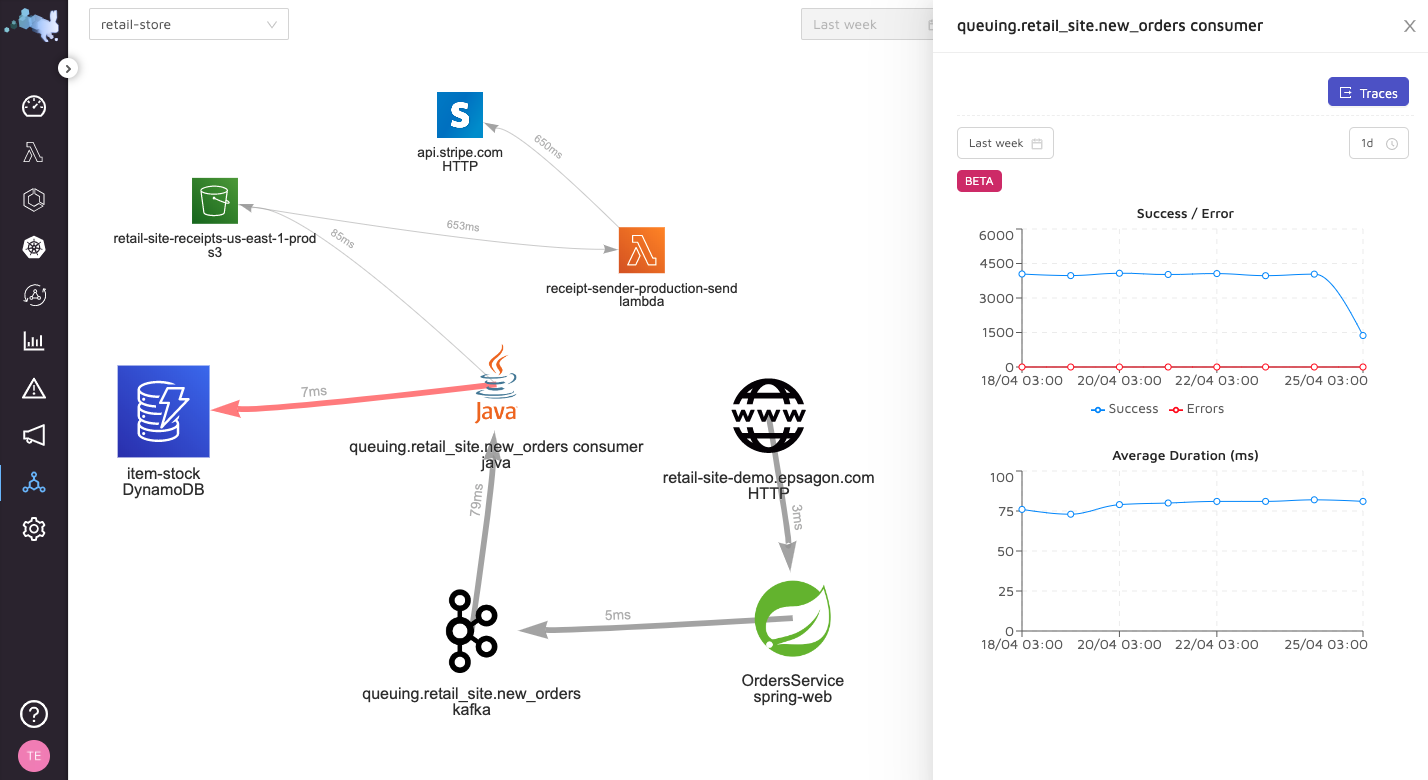Screen dimensions: 1428x780
Task: Click the 653ms edge label
Action: [463, 226]
